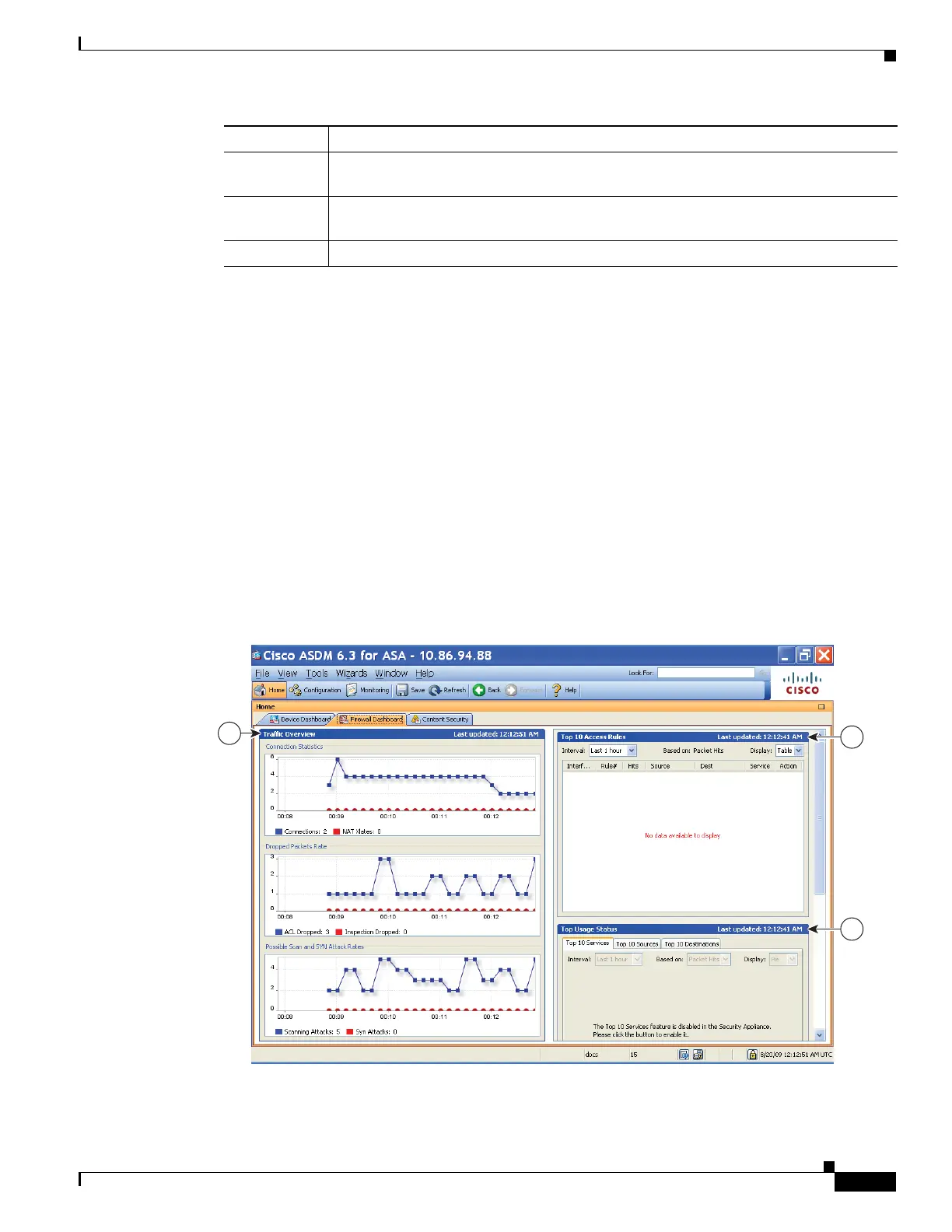Open the Display Table dropdown
952x1232 pixels.
[x=789, y=751]
